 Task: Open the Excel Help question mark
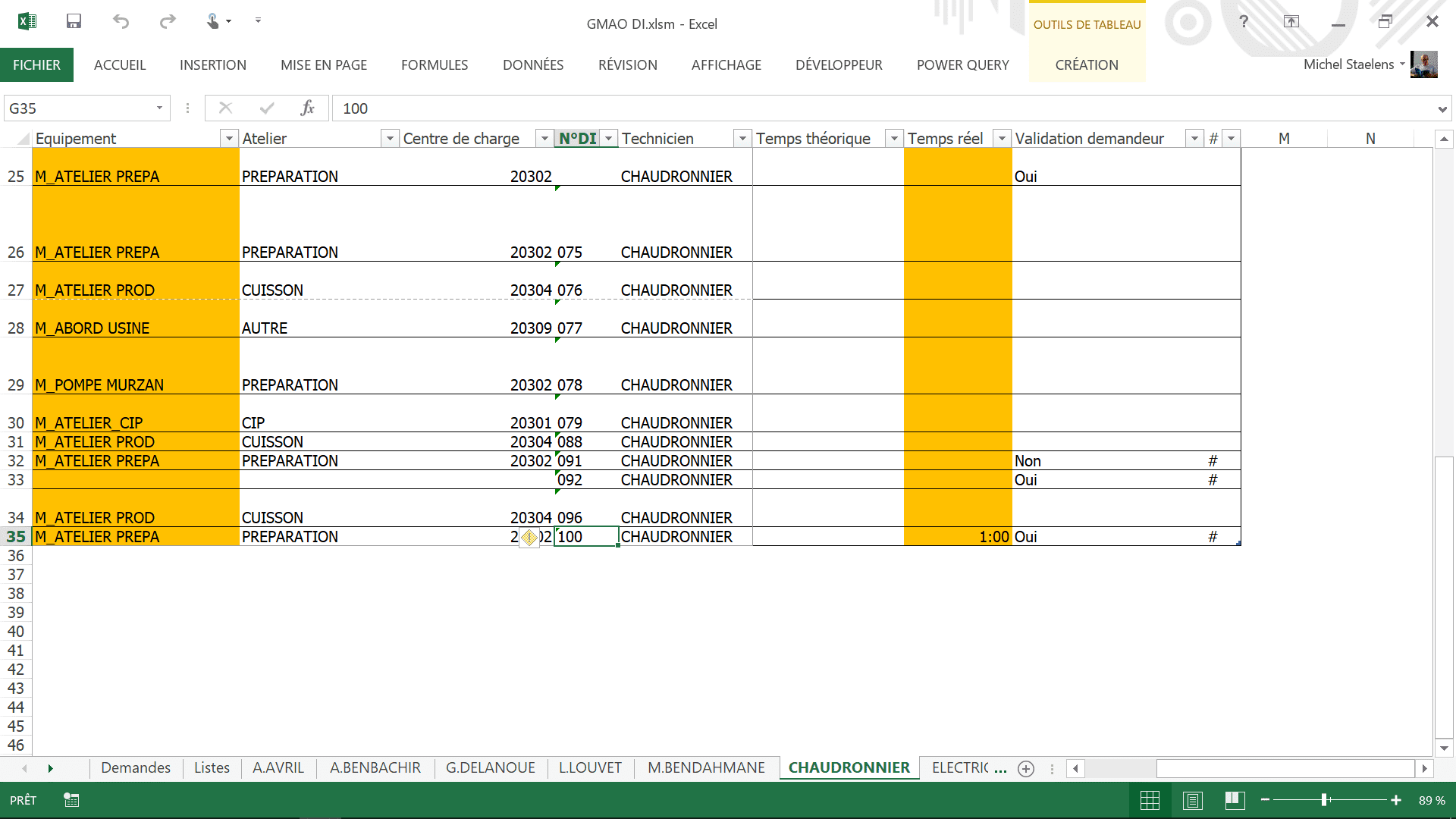click(1244, 21)
